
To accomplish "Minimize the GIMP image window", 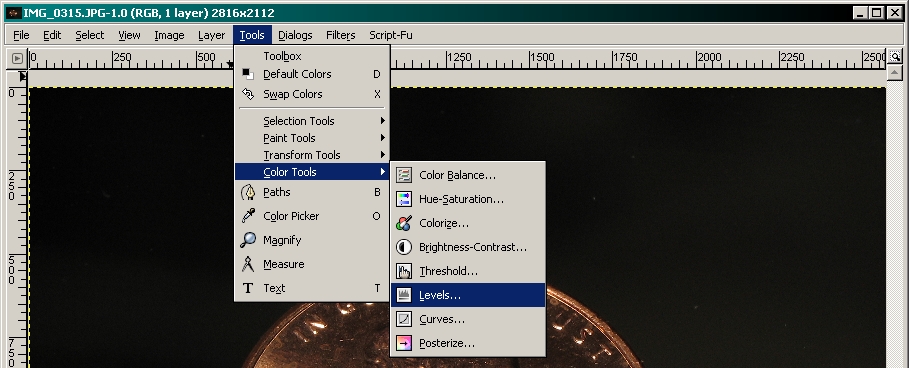I will coord(861,13).
